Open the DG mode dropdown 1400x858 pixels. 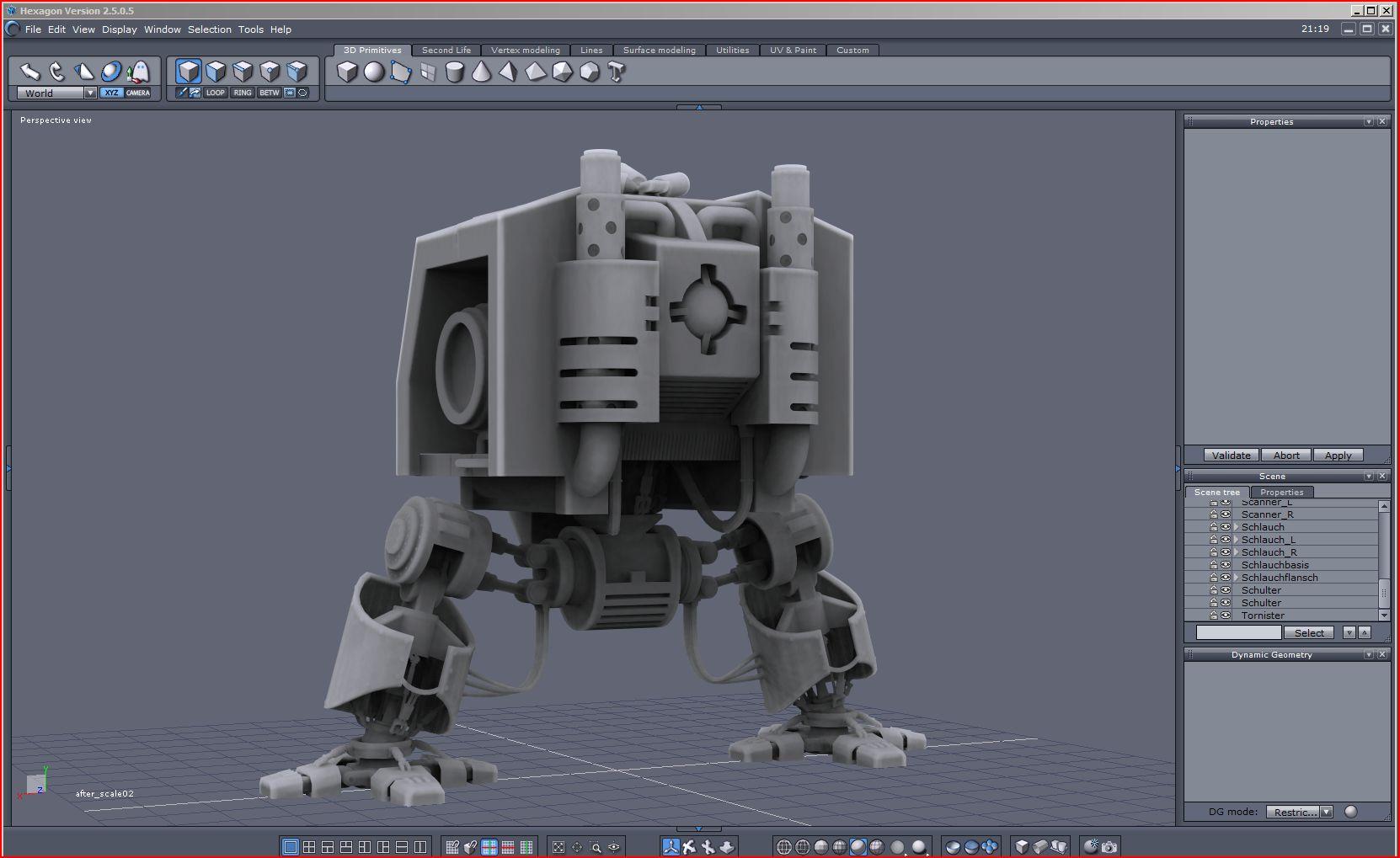(1327, 812)
